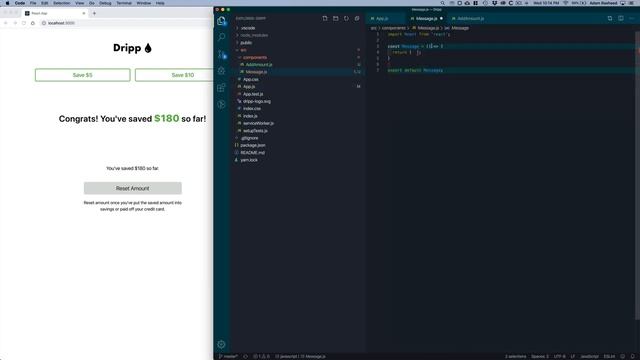Viewport: 640px width, 360px height.
Task: Open the editor More Actions ellipsis
Action: [x=631, y=18]
